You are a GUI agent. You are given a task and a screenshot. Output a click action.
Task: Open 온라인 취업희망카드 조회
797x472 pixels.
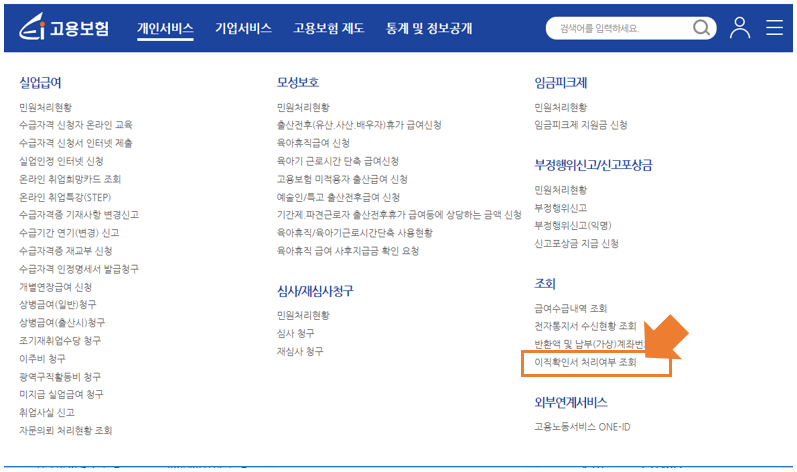tap(70, 179)
